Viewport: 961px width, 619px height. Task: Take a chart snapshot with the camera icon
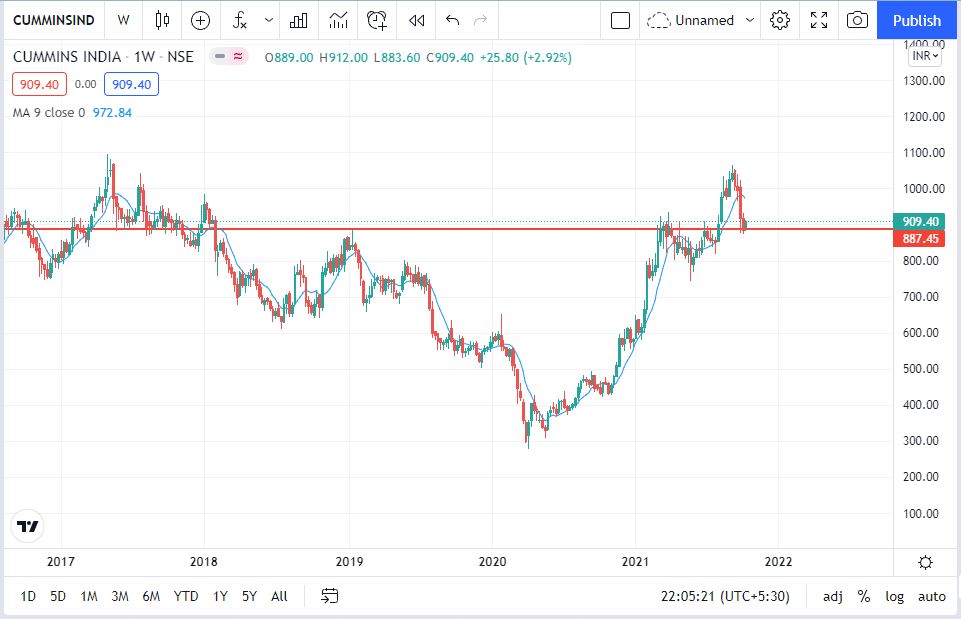857,20
